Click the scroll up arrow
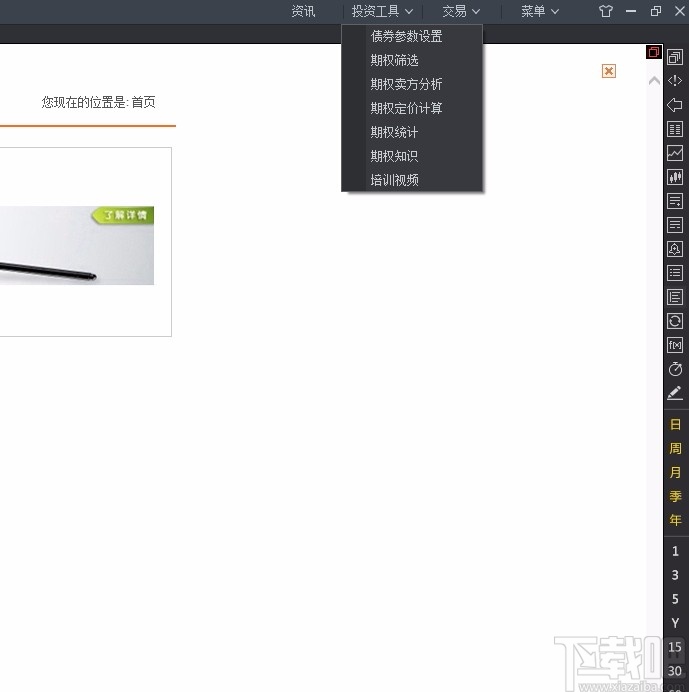The height and width of the screenshot is (692, 689). pyautogui.click(x=654, y=81)
